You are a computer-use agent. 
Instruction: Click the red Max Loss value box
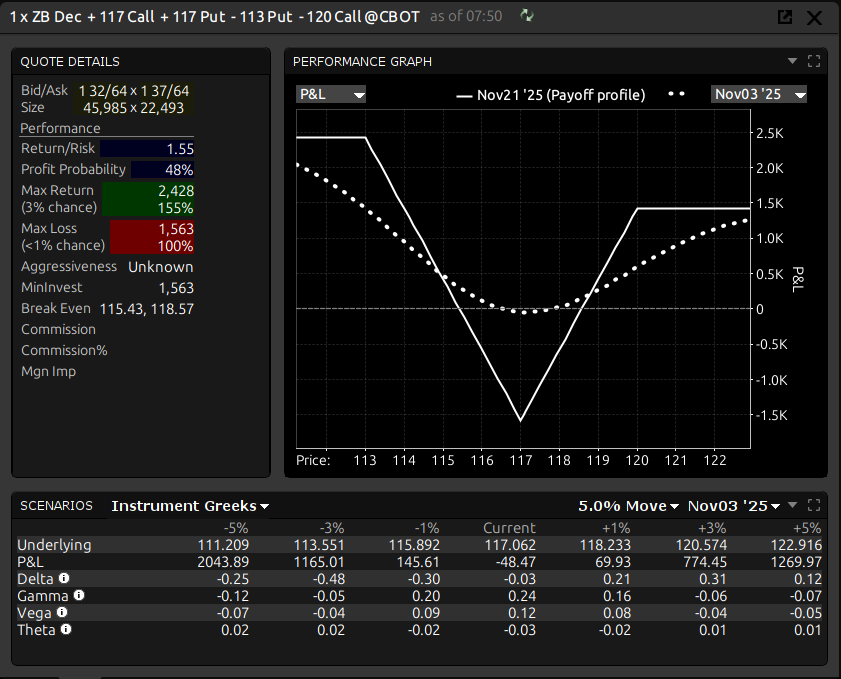[152, 237]
